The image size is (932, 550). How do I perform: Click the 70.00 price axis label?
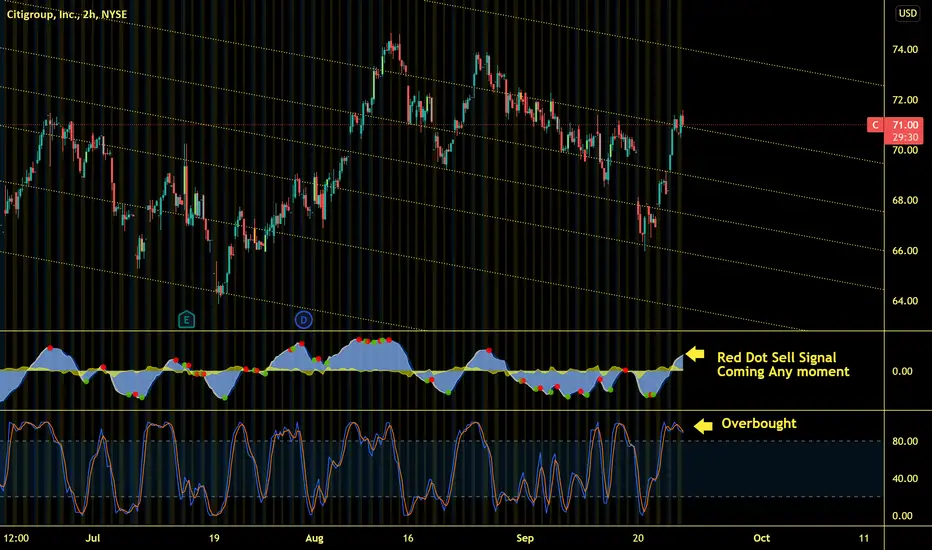[905, 150]
